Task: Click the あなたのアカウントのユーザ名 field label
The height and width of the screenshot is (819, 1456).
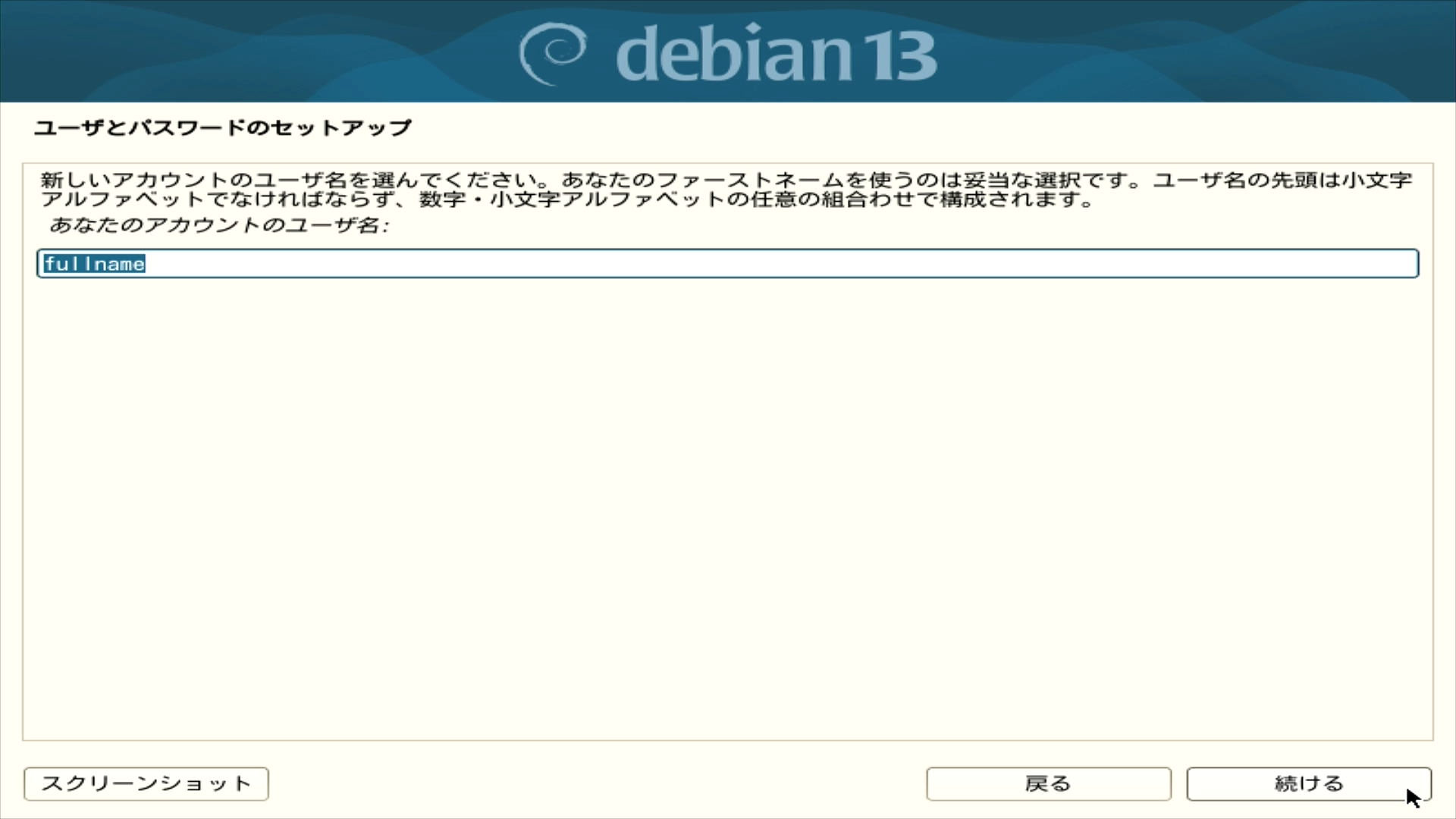Action: pyautogui.click(x=218, y=225)
